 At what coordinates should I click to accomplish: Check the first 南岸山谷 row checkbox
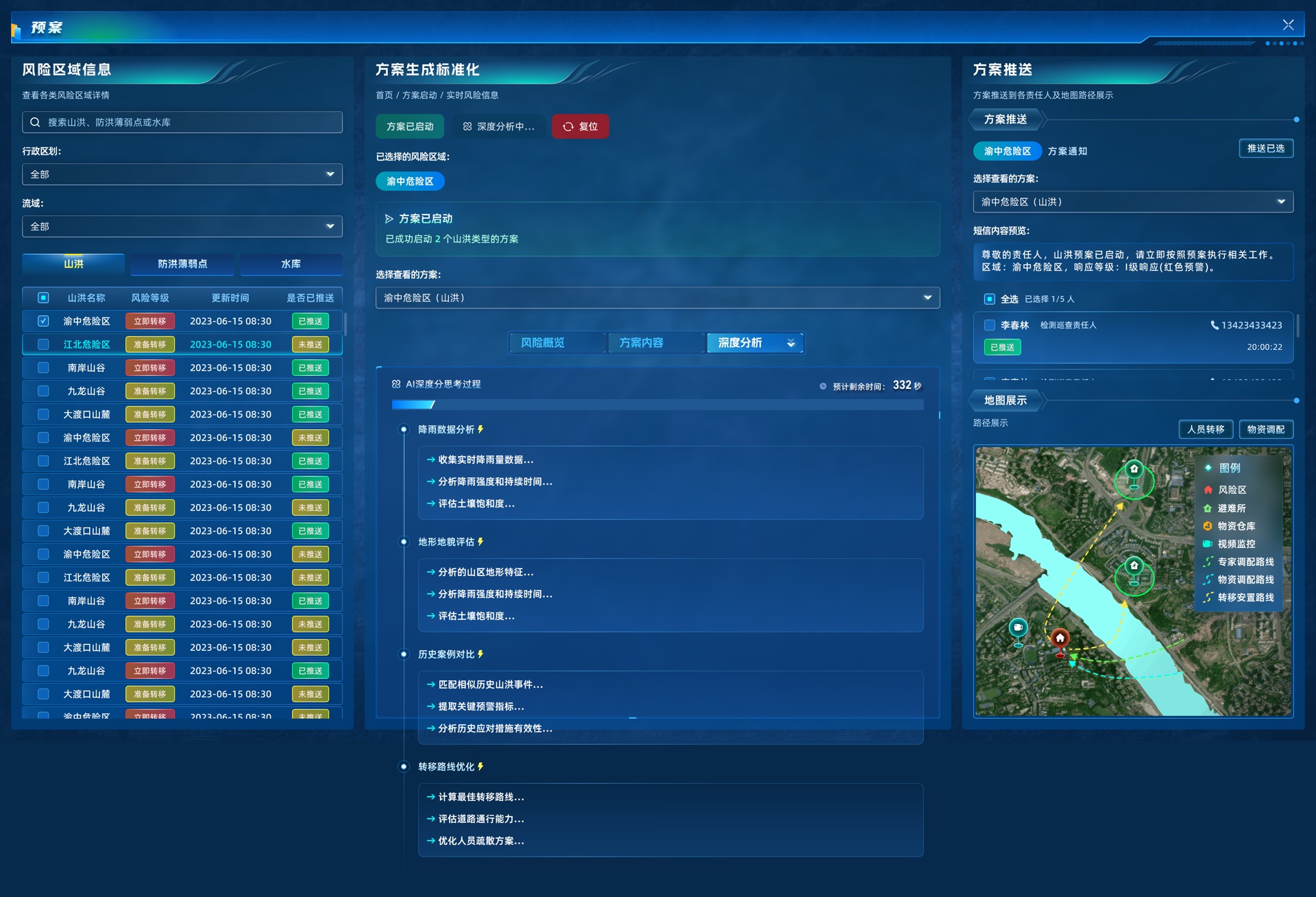pos(43,368)
